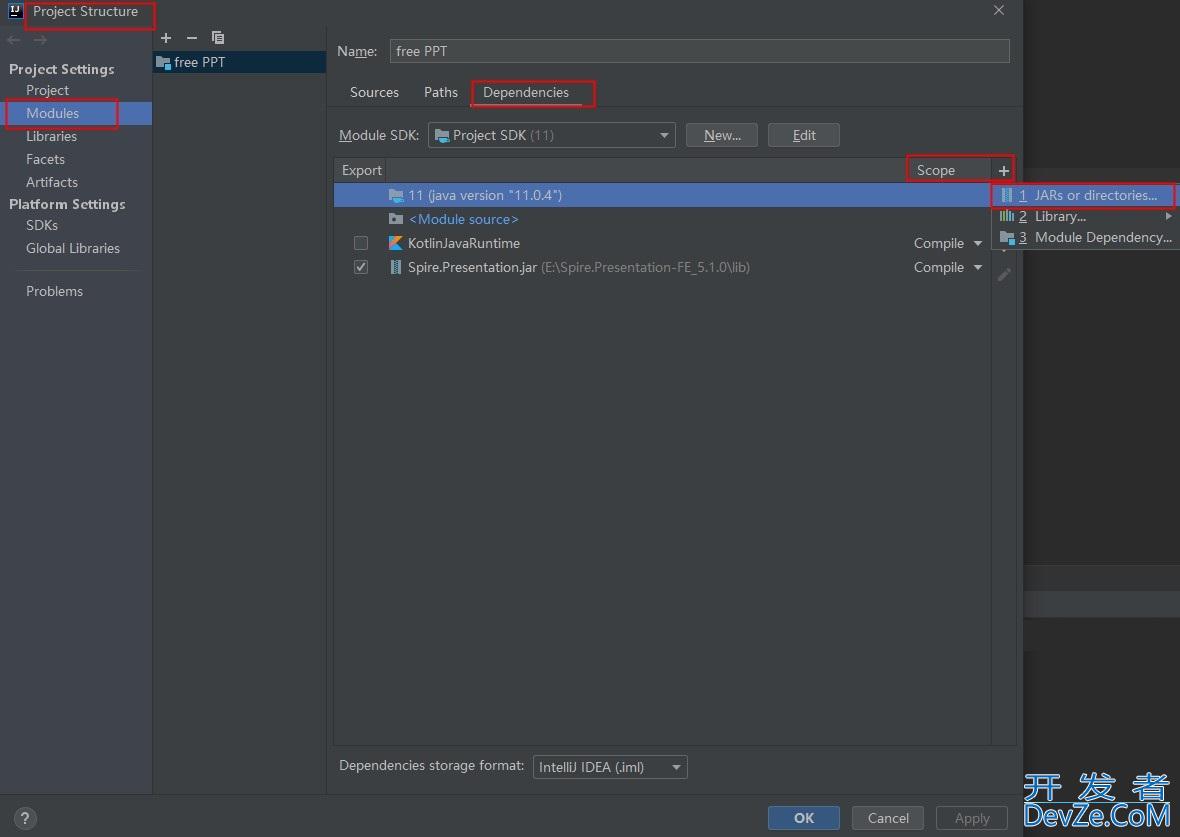Choose JARs or directories menu item
1180x837 pixels.
[x=1084, y=195]
